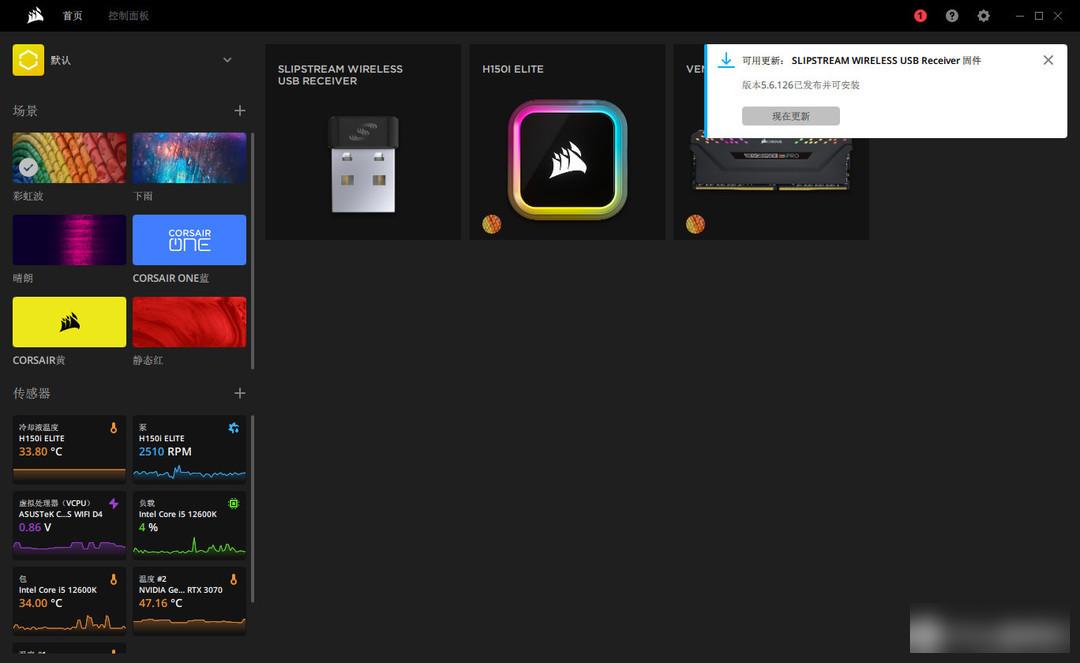
Task: Click the CORSAIR ONE蓝 scene label
Action: (x=171, y=278)
